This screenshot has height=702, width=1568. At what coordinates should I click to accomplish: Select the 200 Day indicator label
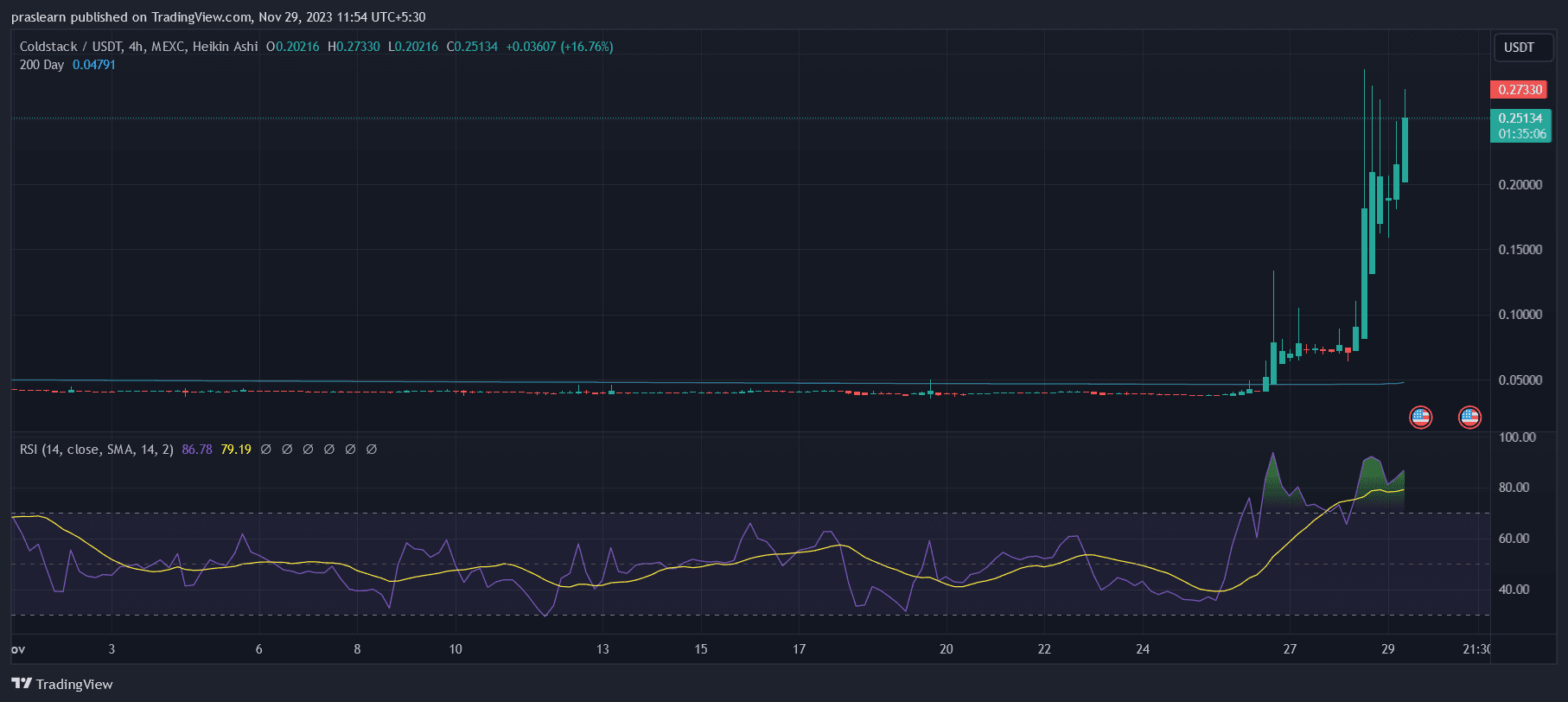click(41, 65)
